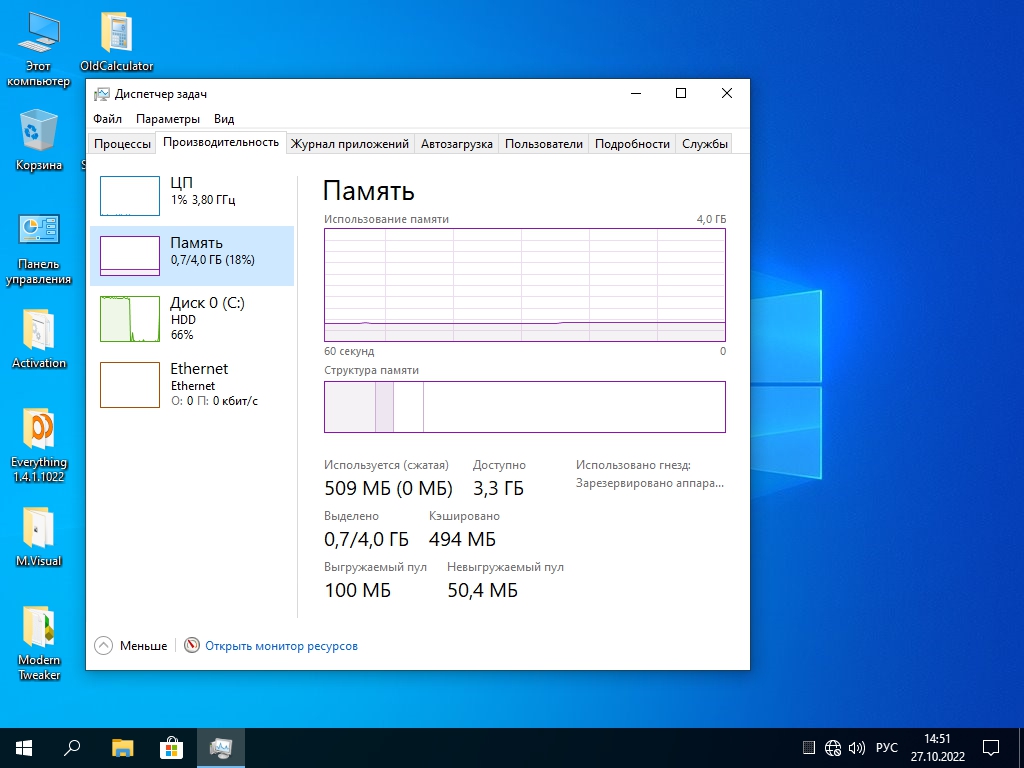
Task: Select the Память performance item
Action: coord(192,255)
